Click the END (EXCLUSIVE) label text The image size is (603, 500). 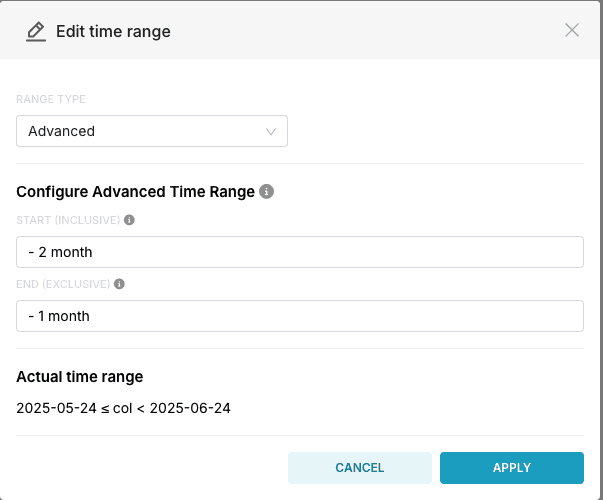coord(63,284)
